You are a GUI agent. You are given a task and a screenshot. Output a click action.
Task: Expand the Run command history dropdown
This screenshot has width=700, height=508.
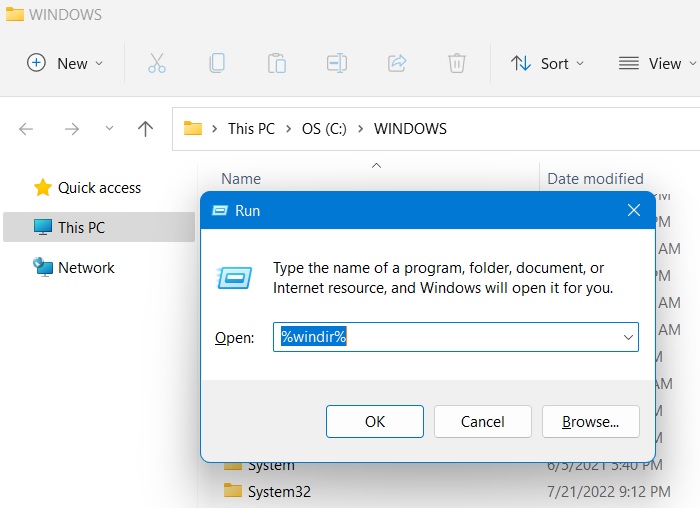(x=628, y=337)
